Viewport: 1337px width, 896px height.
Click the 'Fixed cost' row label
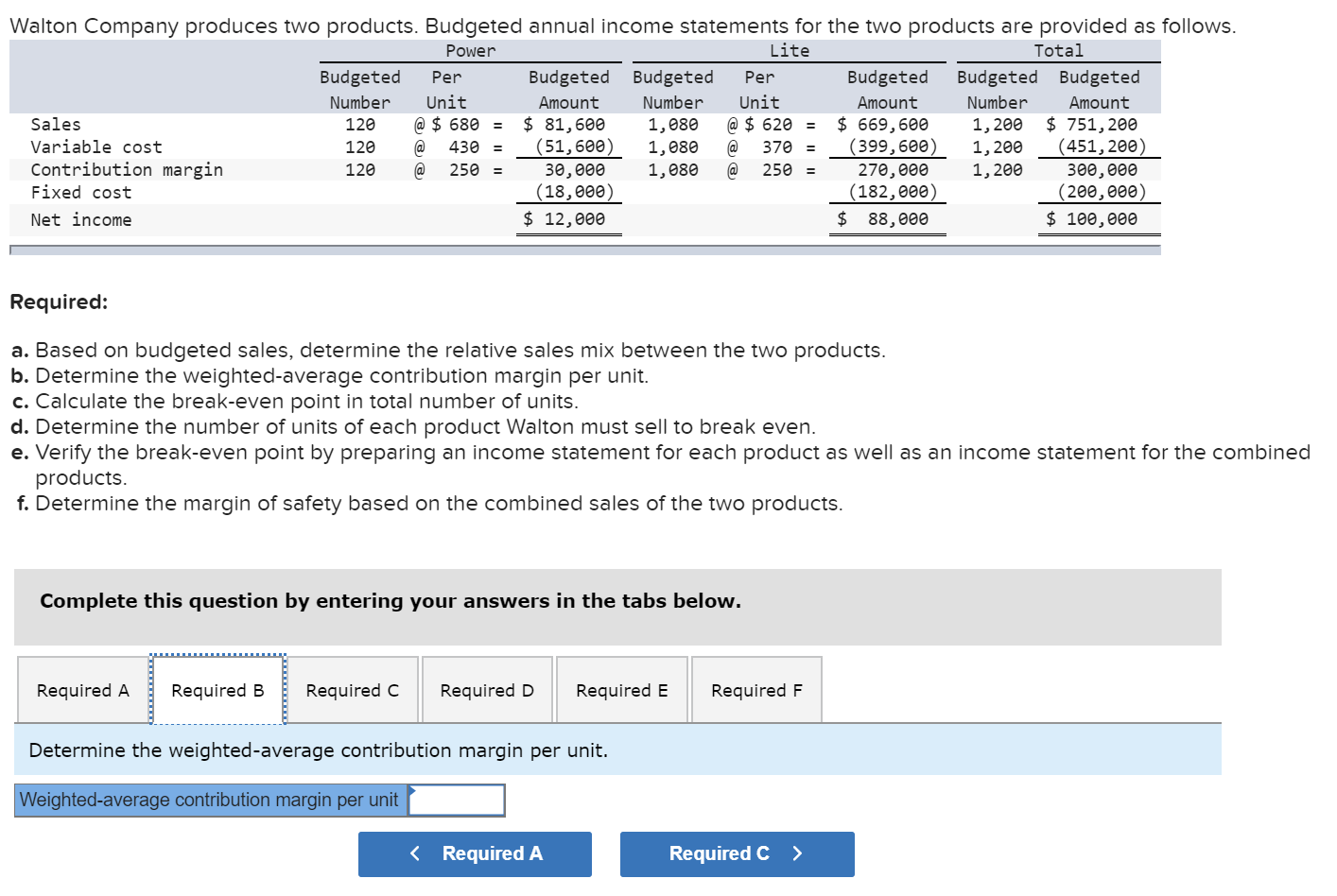click(x=81, y=193)
